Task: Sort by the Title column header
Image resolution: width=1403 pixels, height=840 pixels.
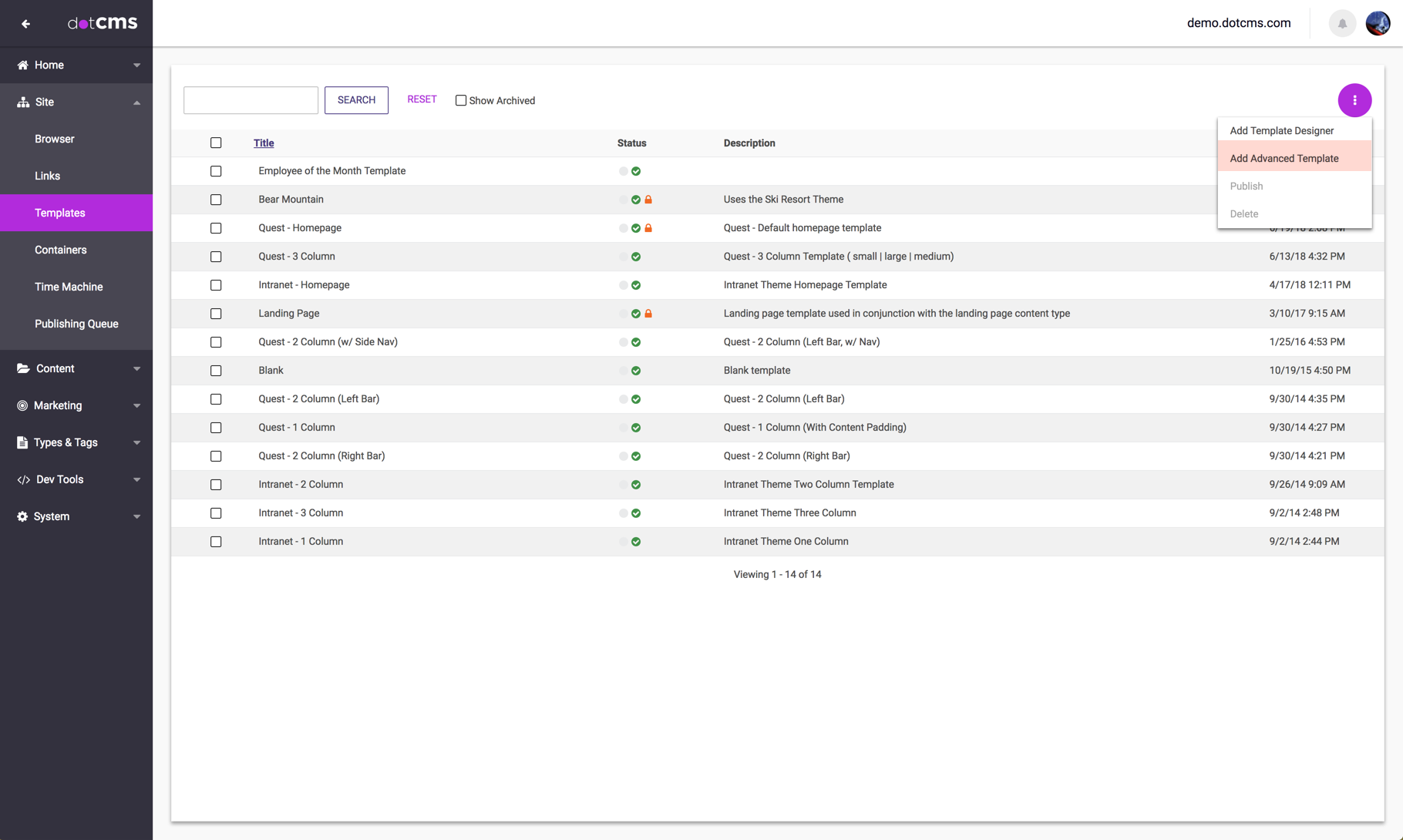Action: pyautogui.click(x=264, y=143)
